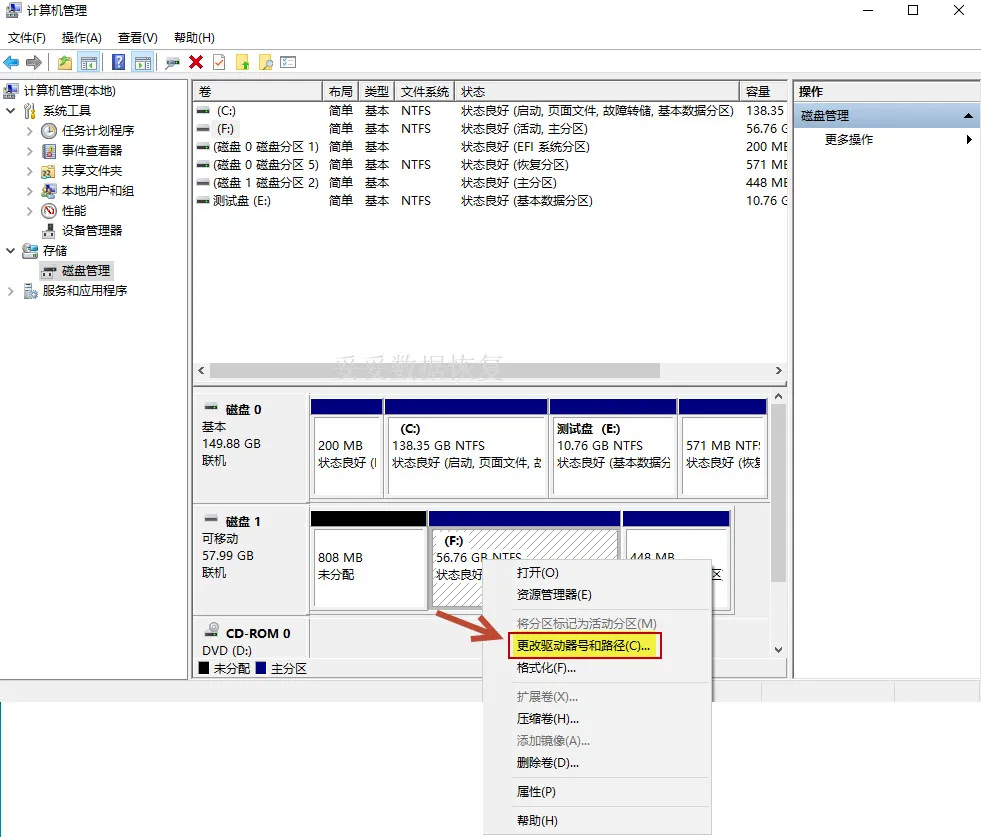Click the blue Back arrow in toolbar

(x=12, y=63)
